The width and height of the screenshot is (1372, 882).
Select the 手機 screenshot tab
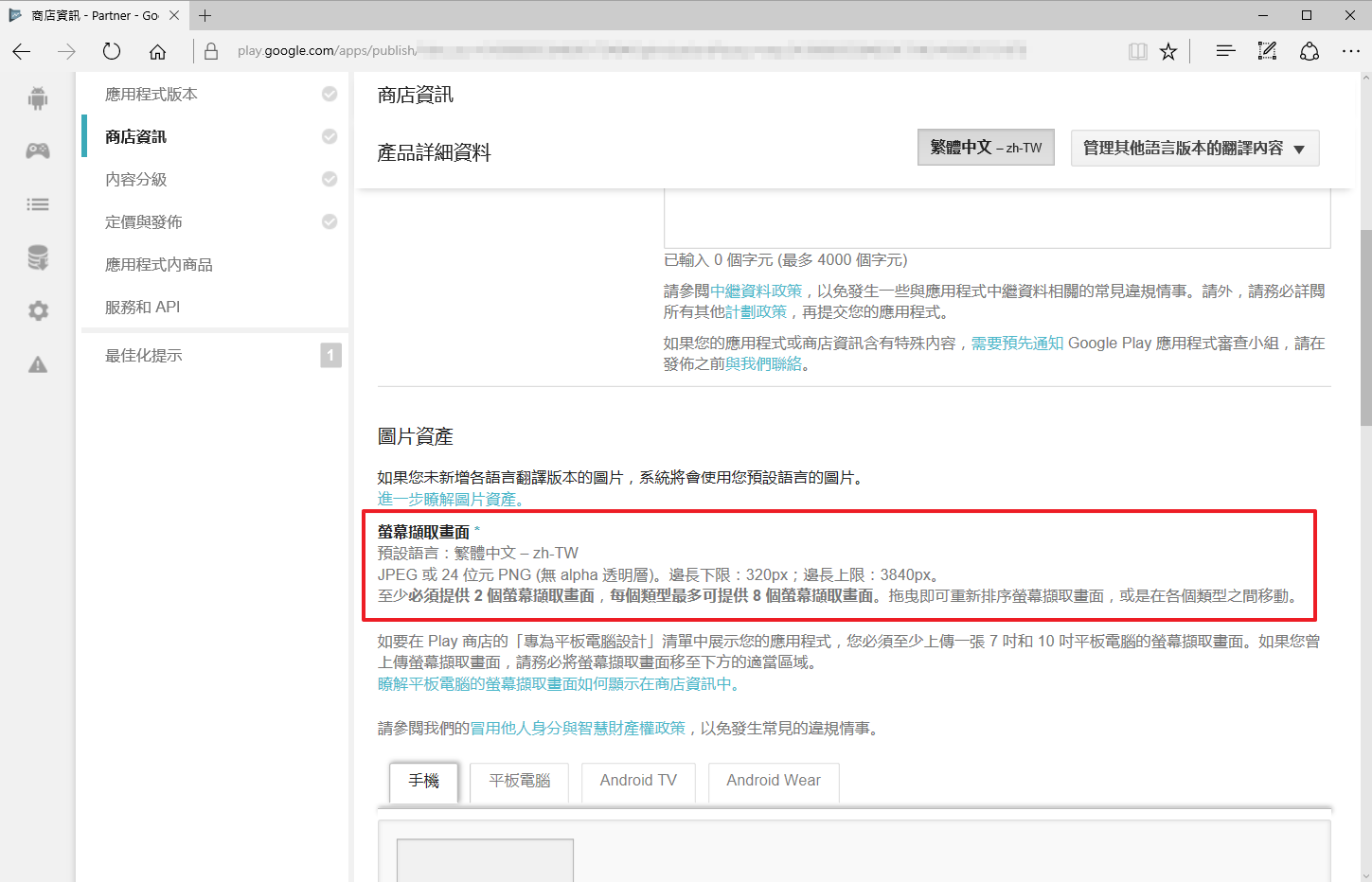pos(424,781)
